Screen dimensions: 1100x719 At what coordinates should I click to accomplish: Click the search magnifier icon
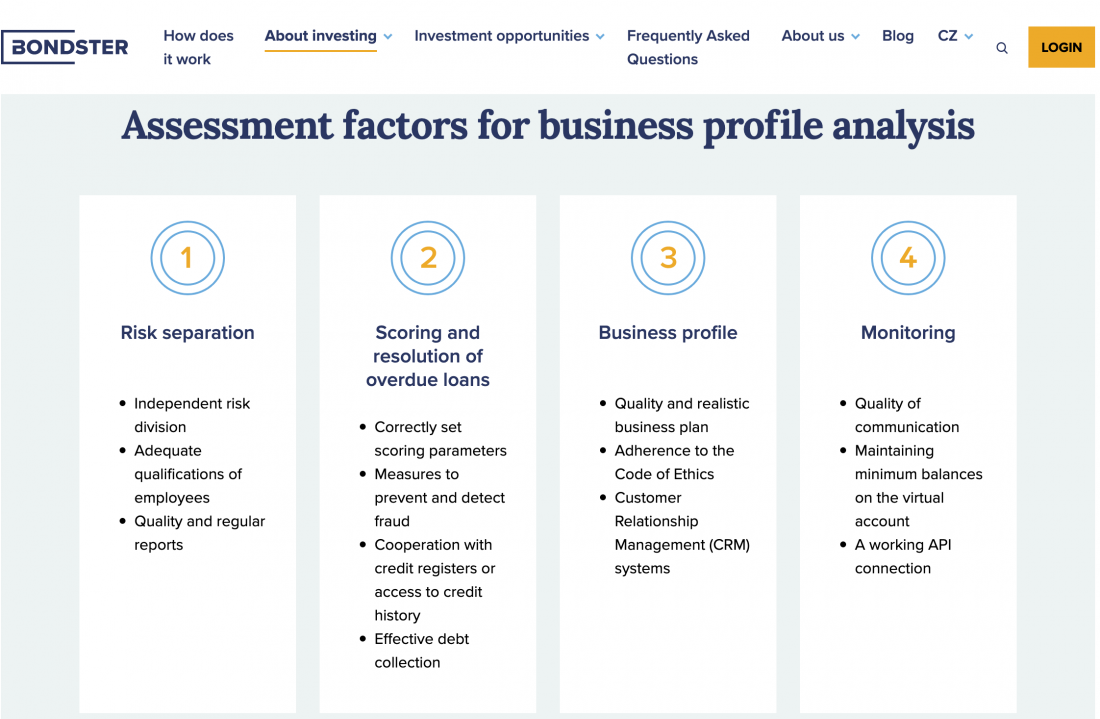1001,48
